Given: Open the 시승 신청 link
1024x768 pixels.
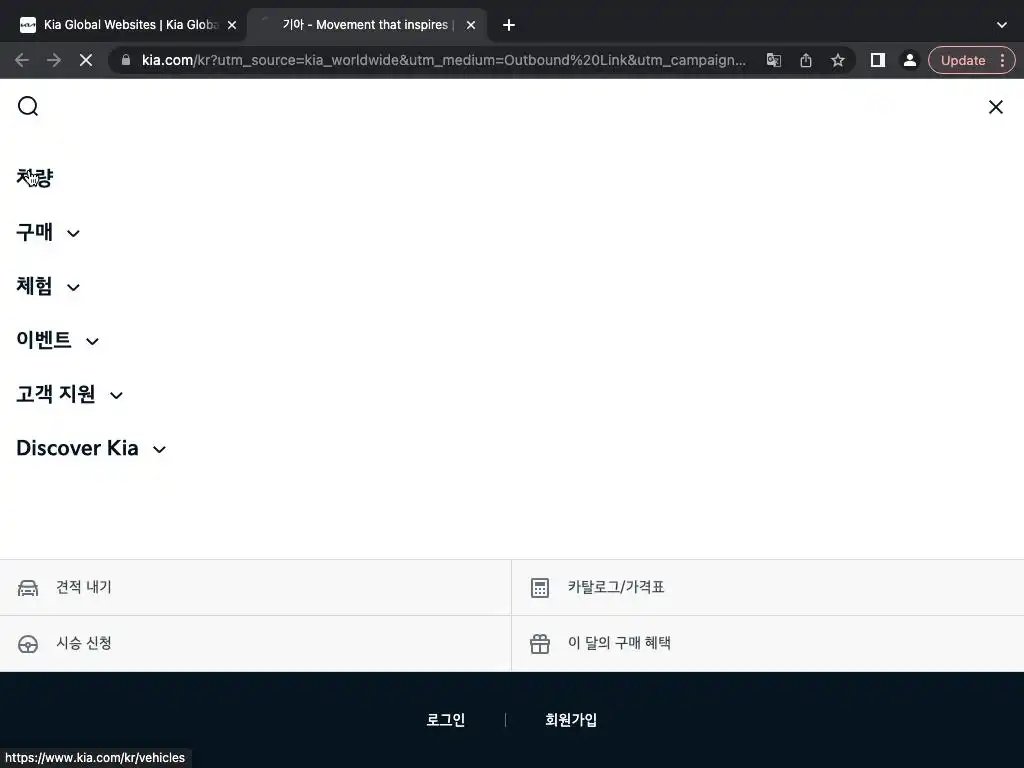Looking at the screenshot, I should click(84, 643).
